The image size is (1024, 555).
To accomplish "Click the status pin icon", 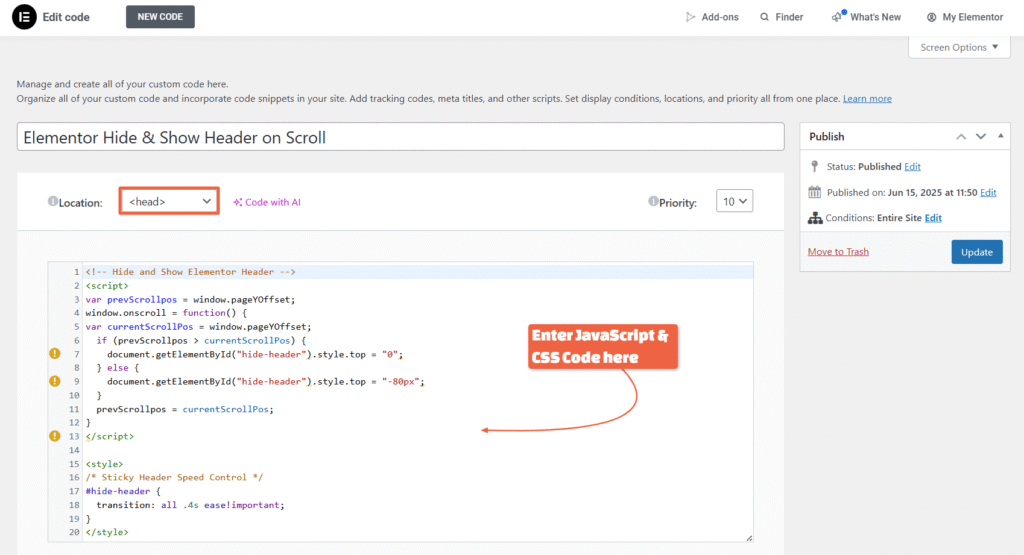I will pos(814,166).
